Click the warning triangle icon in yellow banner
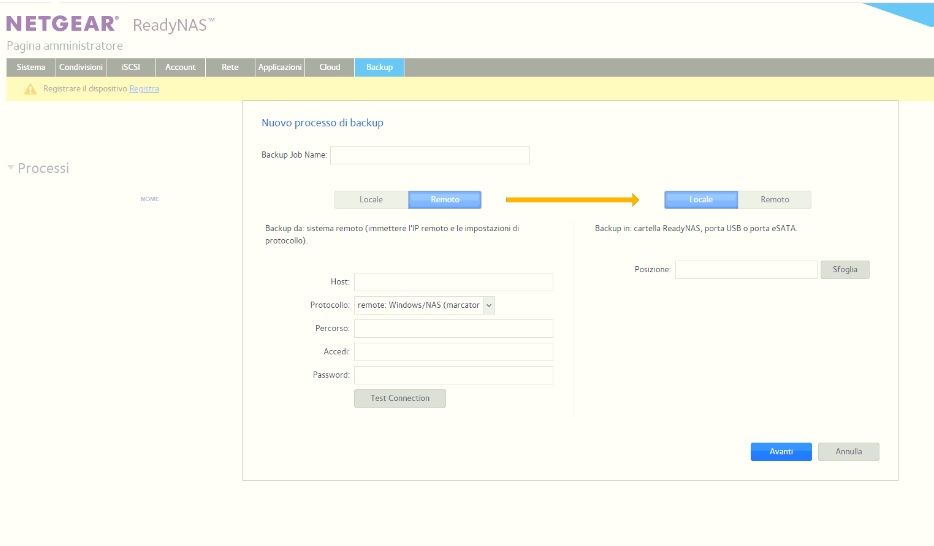The image size is (934, 546). click(x=30, y=89)
